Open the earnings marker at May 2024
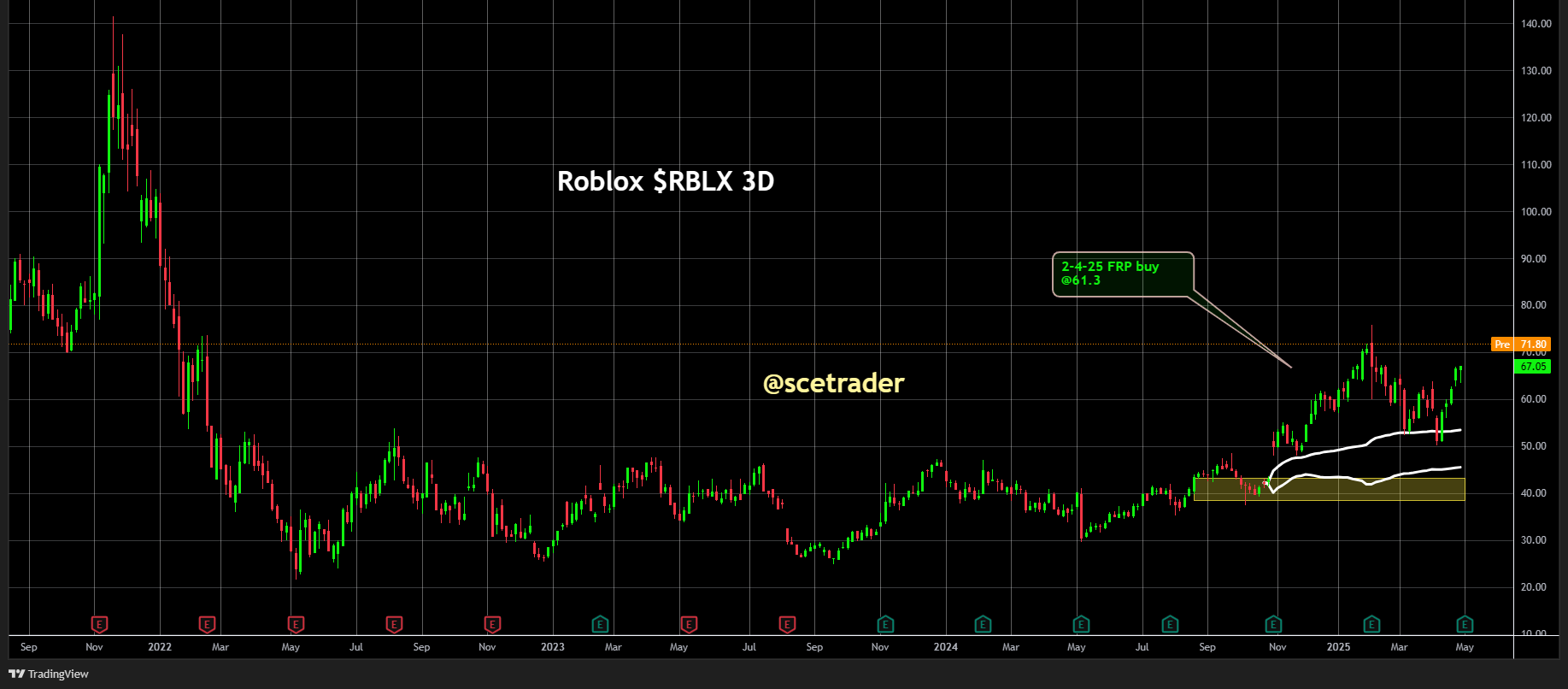Viewport: 1568px width, 689px height. (x=1081, y=624)
